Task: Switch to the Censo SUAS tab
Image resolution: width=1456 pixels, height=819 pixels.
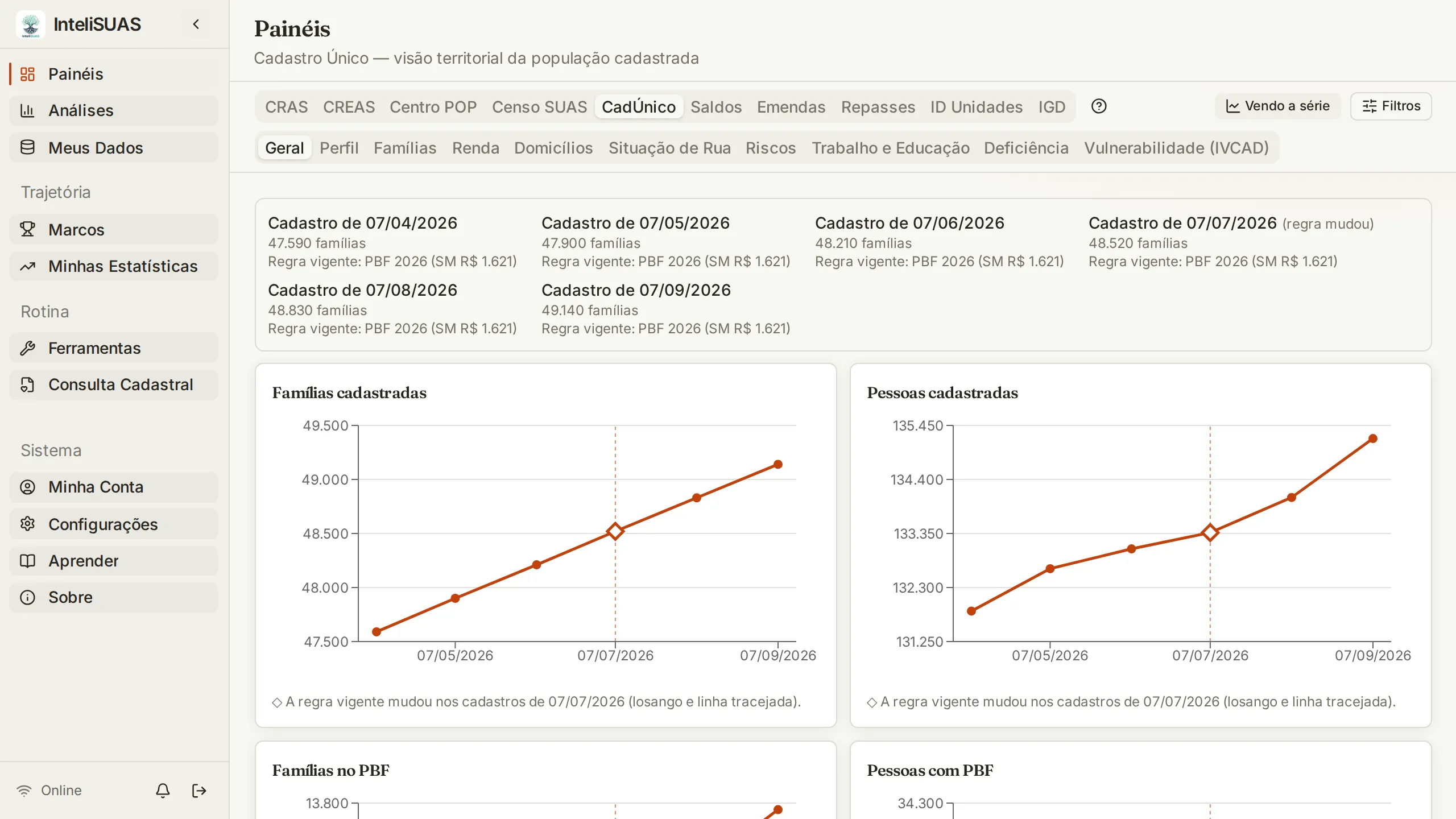Action: [539, 107]
